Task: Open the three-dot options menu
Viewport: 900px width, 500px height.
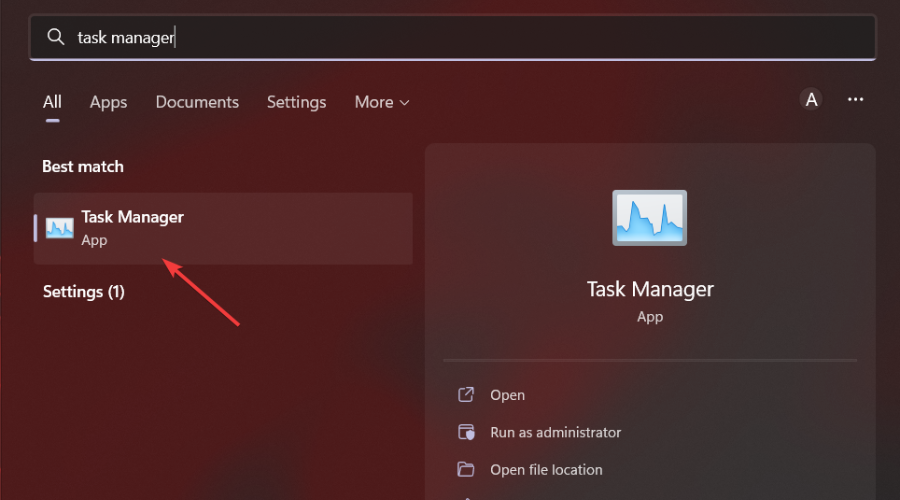Action: (855, 99)
